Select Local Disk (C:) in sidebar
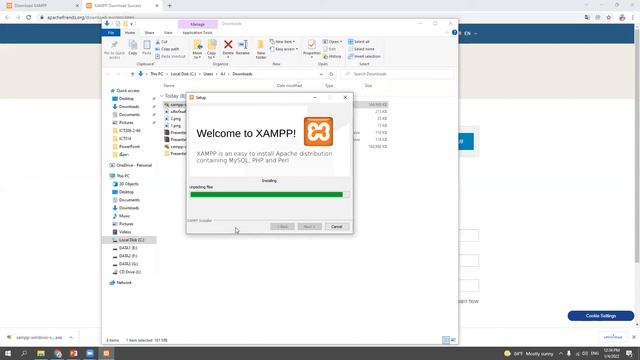This screenshot has height=360, width=640. pos(129,240)
